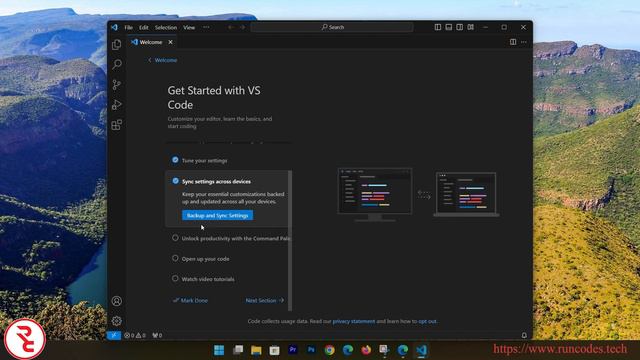Open notifications bell in status bar

pyautogui.click(x=524, y=335)
